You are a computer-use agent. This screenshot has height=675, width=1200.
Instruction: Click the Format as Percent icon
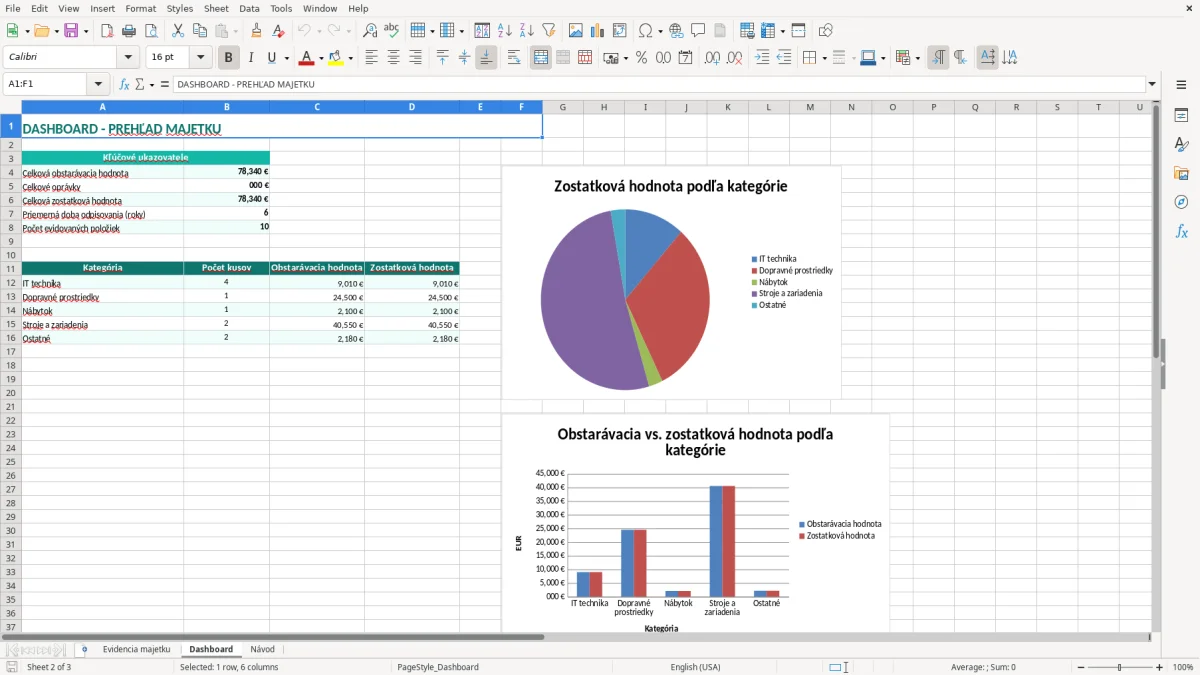[x=641, y=58]
